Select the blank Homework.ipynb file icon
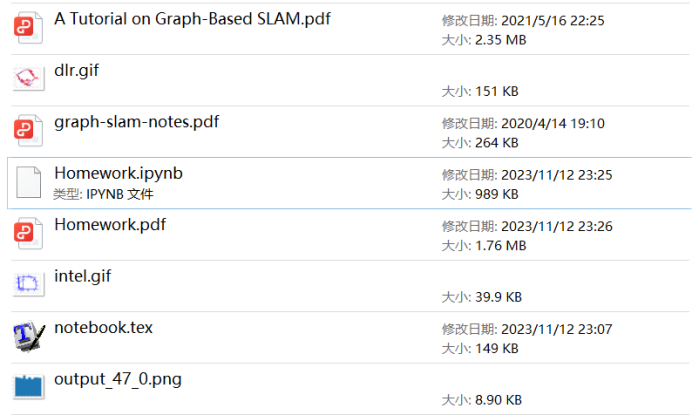Image resolution: width=692 pixels, height=415 pixels. click(x=27, y=183)
